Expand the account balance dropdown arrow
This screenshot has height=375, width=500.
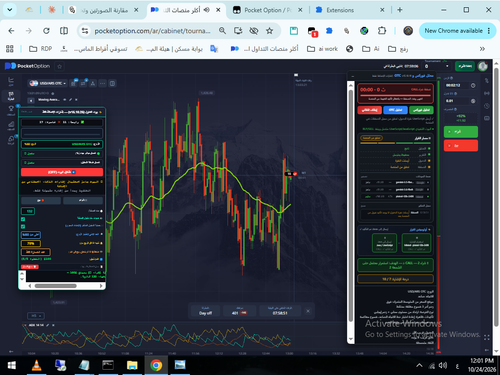click(x=447, y=66)
